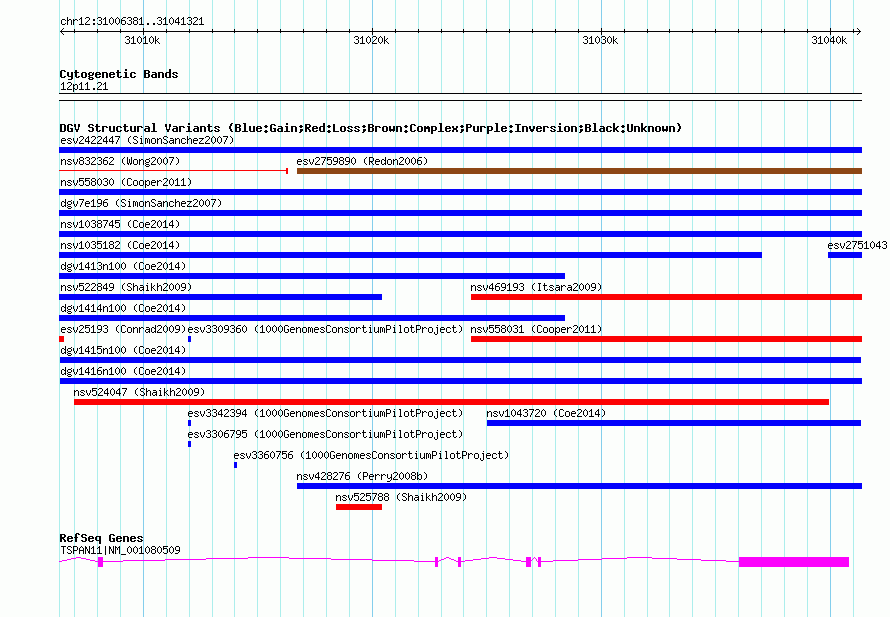Click the 31020k ruler tick label
The height and width of the screenshot is (617, 890).
[371, 40]
